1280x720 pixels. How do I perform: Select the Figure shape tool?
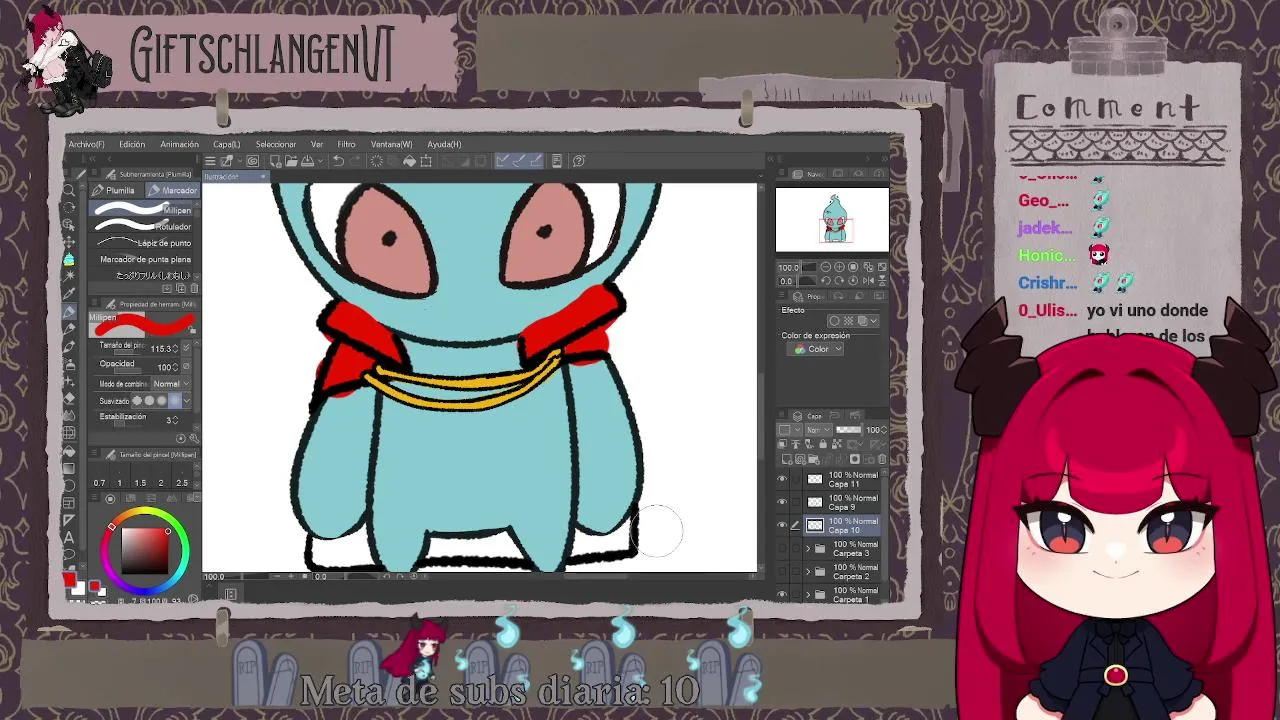(x=69, y=486)
